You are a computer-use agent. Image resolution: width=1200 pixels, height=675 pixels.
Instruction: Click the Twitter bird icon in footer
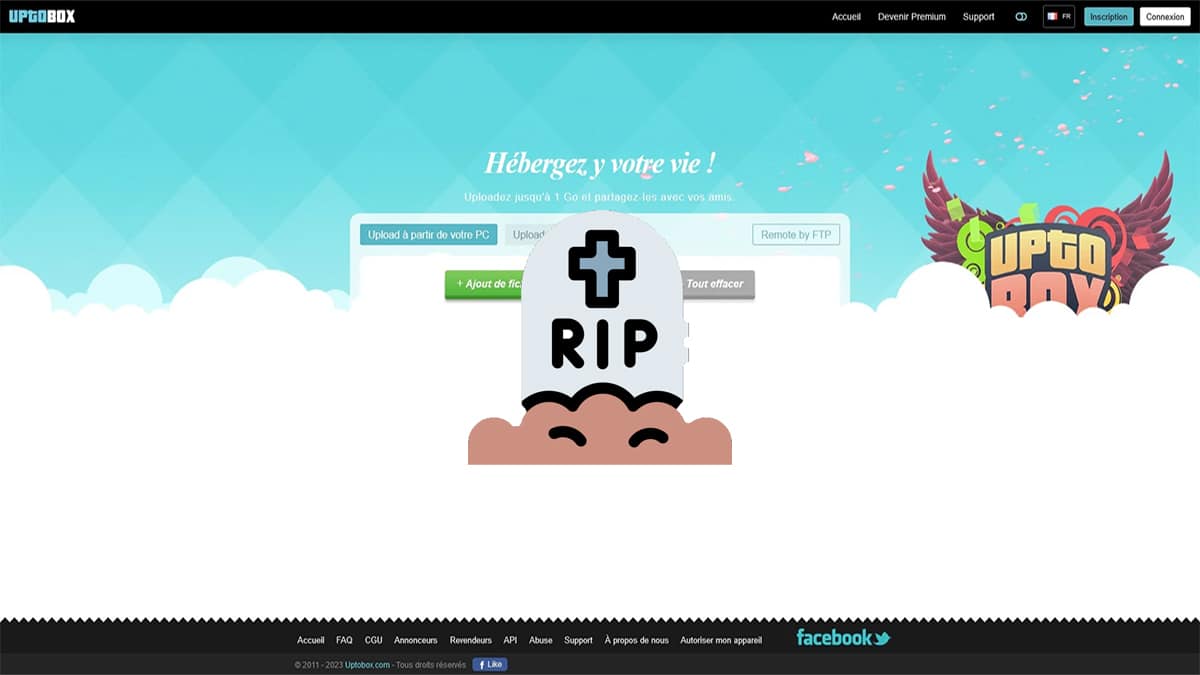[881, 638]
